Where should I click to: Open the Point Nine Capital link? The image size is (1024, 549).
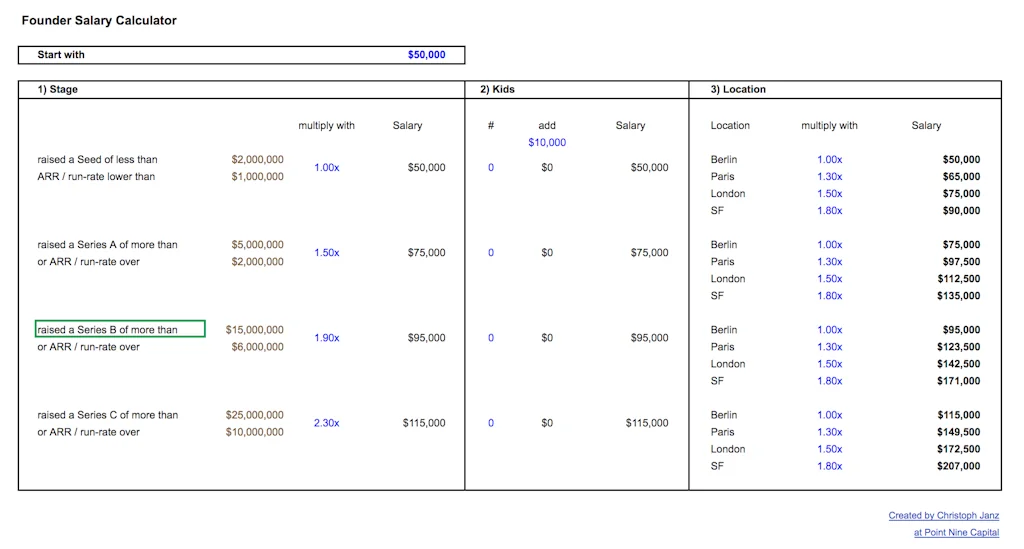(956, 533)
